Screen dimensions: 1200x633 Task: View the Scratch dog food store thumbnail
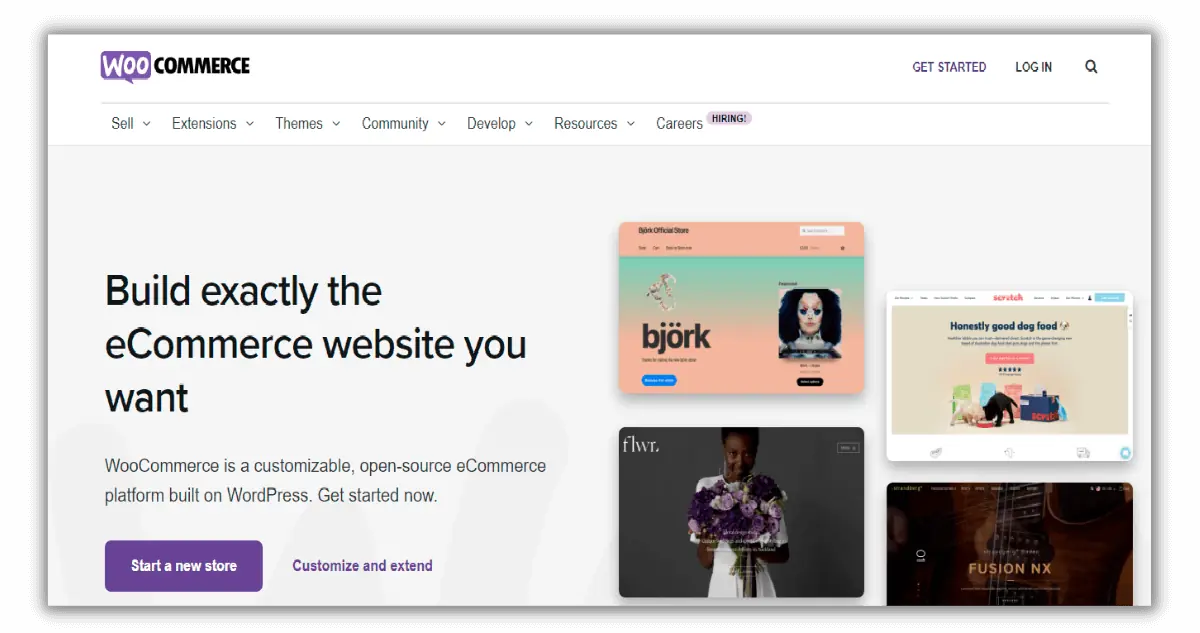[1009, 376]
